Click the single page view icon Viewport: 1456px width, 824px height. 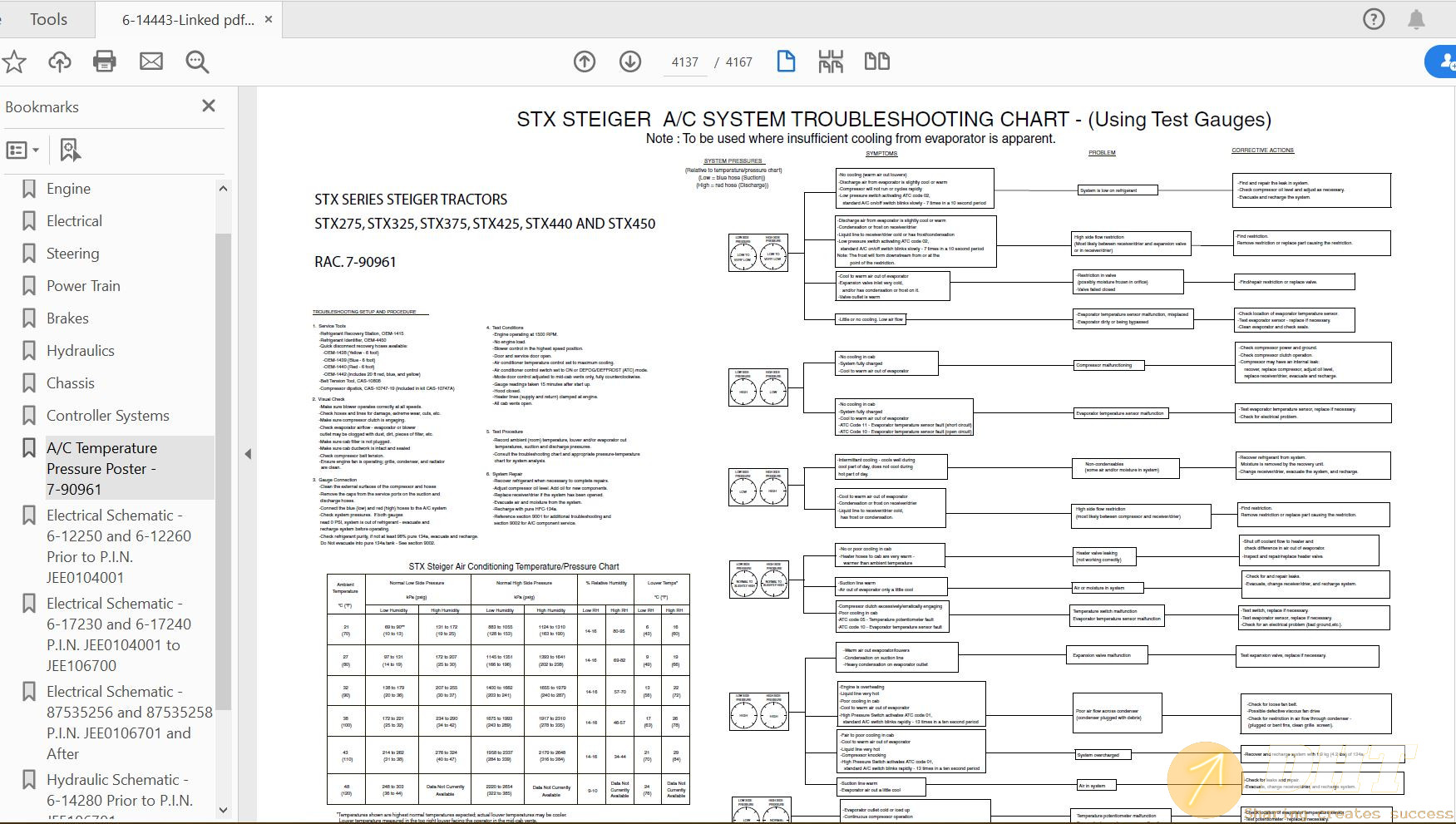click(786, 62)
